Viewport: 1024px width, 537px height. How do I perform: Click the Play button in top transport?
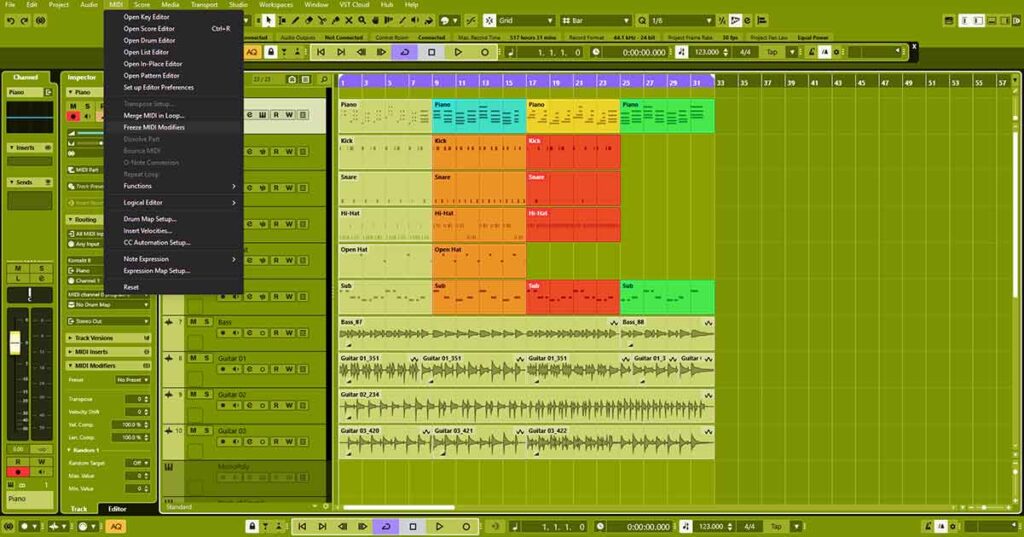[x=458, y=52]
